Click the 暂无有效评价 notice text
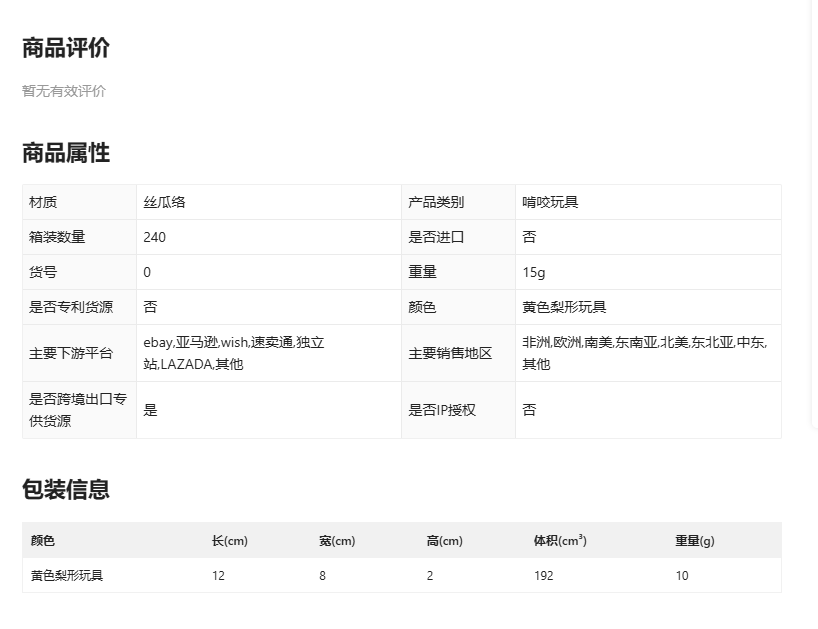The width and height of the screenshot is (818, 629). (x=64, y=91)
